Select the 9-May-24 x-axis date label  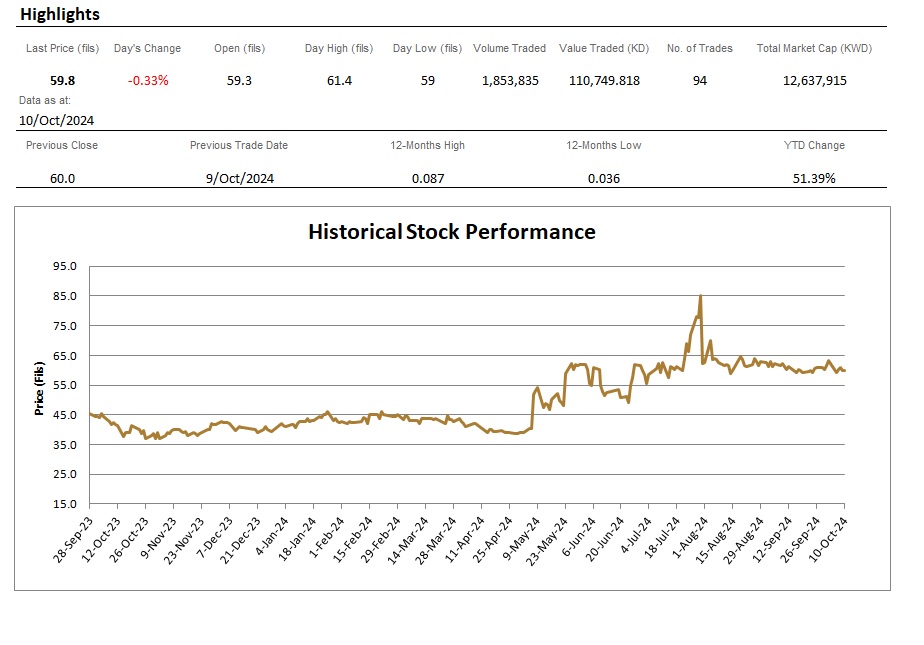click(521, 538)
